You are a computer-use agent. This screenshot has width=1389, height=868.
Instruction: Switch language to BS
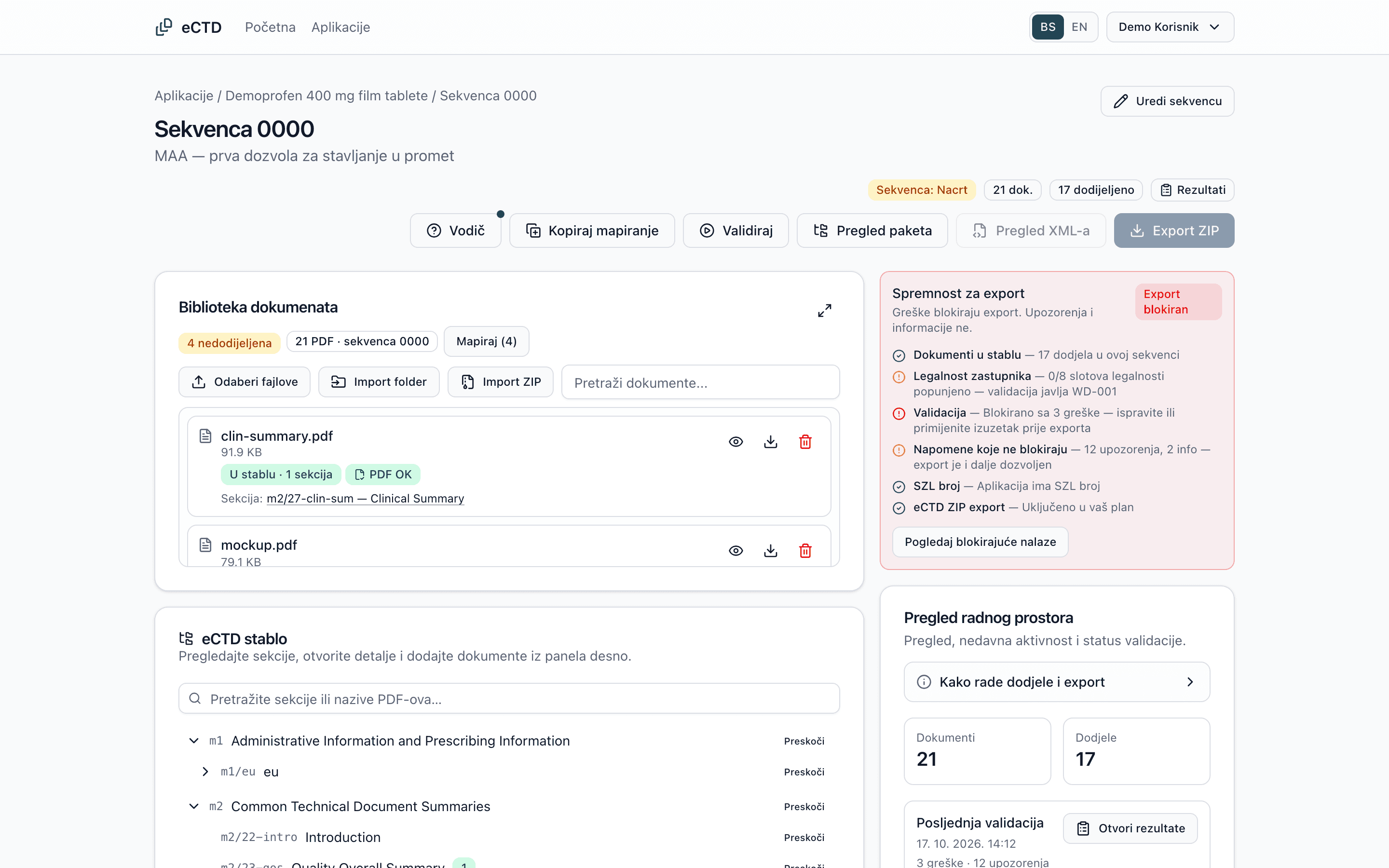1048,27
